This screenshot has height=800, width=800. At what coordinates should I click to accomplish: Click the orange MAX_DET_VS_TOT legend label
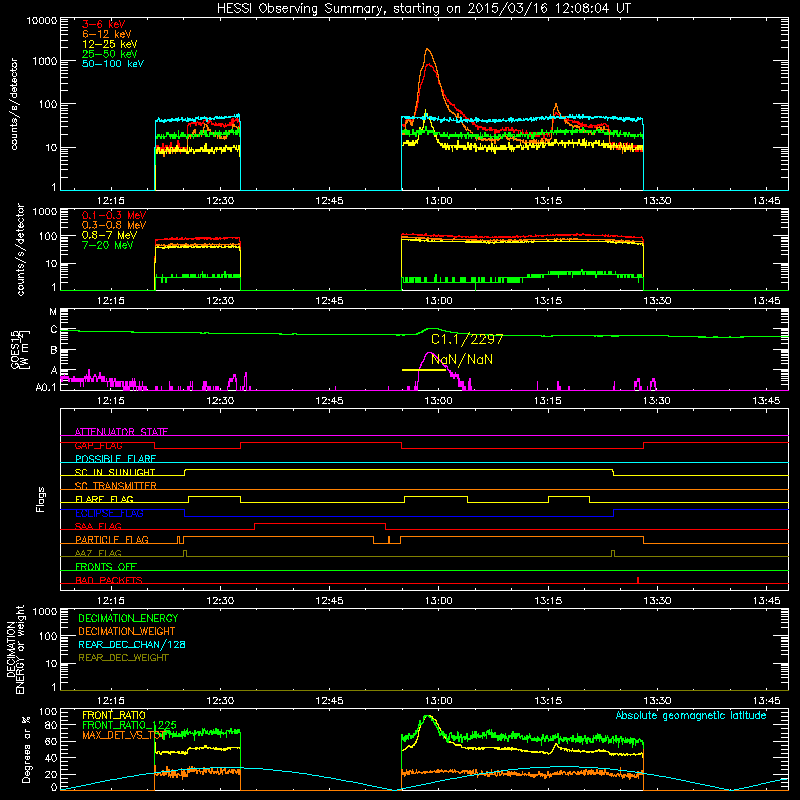(x=123, y=735)
